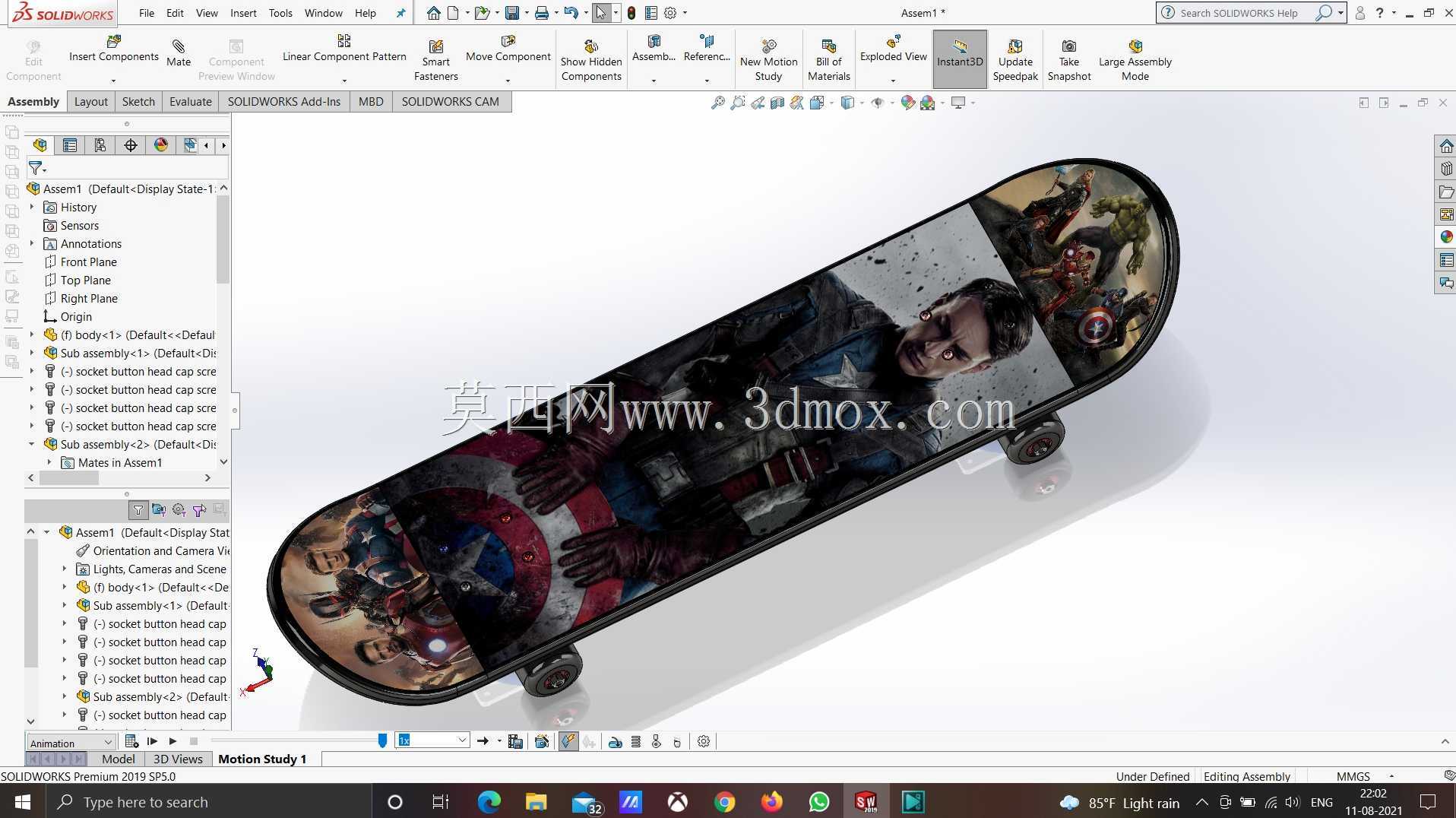Collapse the Sub assembly<2> node in upper tree
Image resolution: width=1456 pixels, height=818 pixels.
32,444
